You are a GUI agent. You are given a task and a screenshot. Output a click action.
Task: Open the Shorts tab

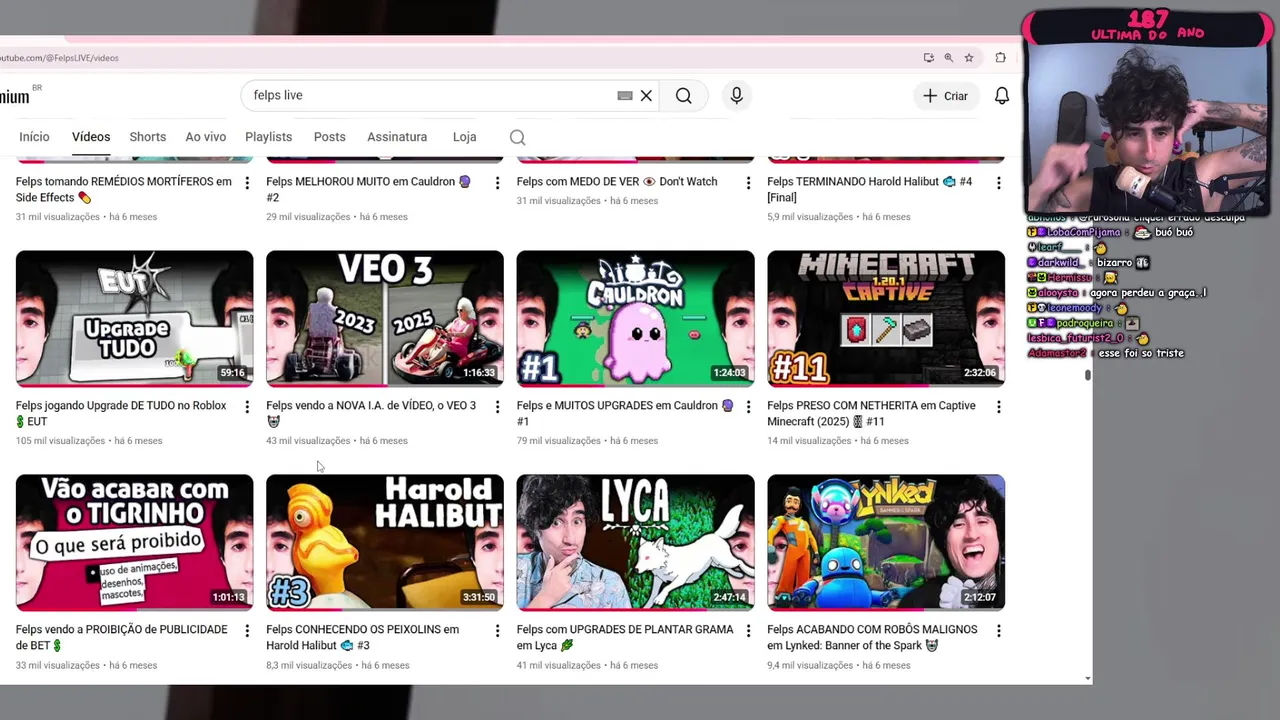(x=147, y=137)
